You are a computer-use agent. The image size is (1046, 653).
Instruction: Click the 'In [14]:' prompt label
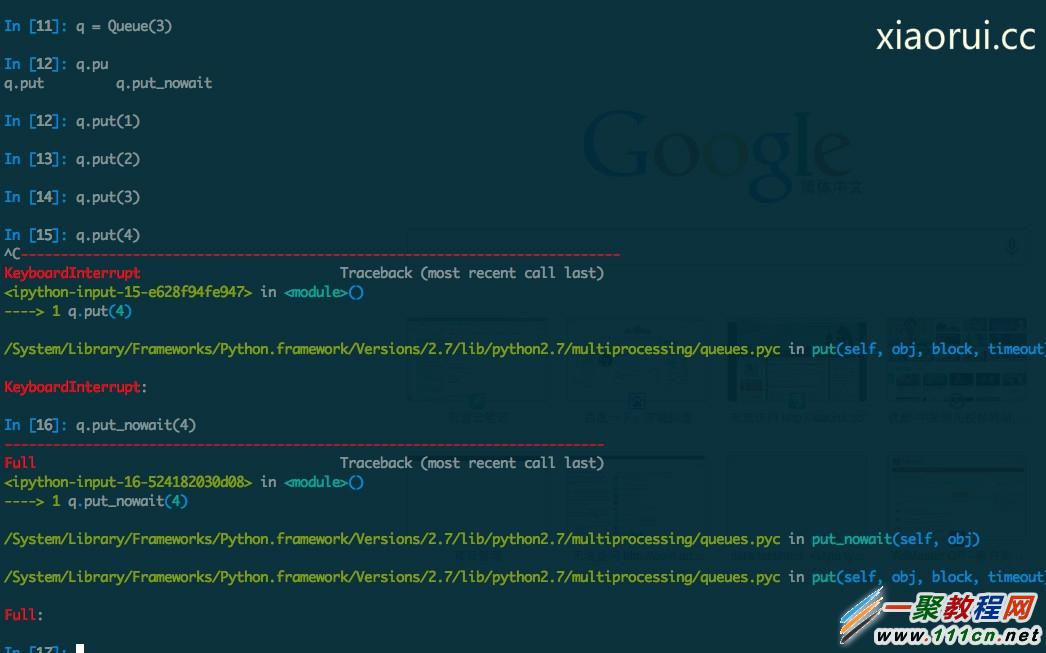click(35, 197)
